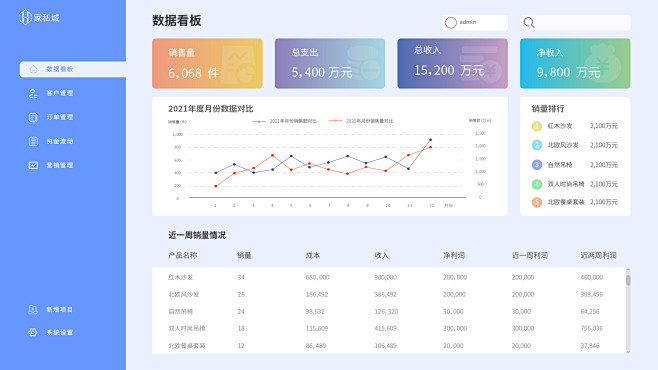658x370 pixels.
Task: Click the month 1 red data point
Action: tap(216, 186)
